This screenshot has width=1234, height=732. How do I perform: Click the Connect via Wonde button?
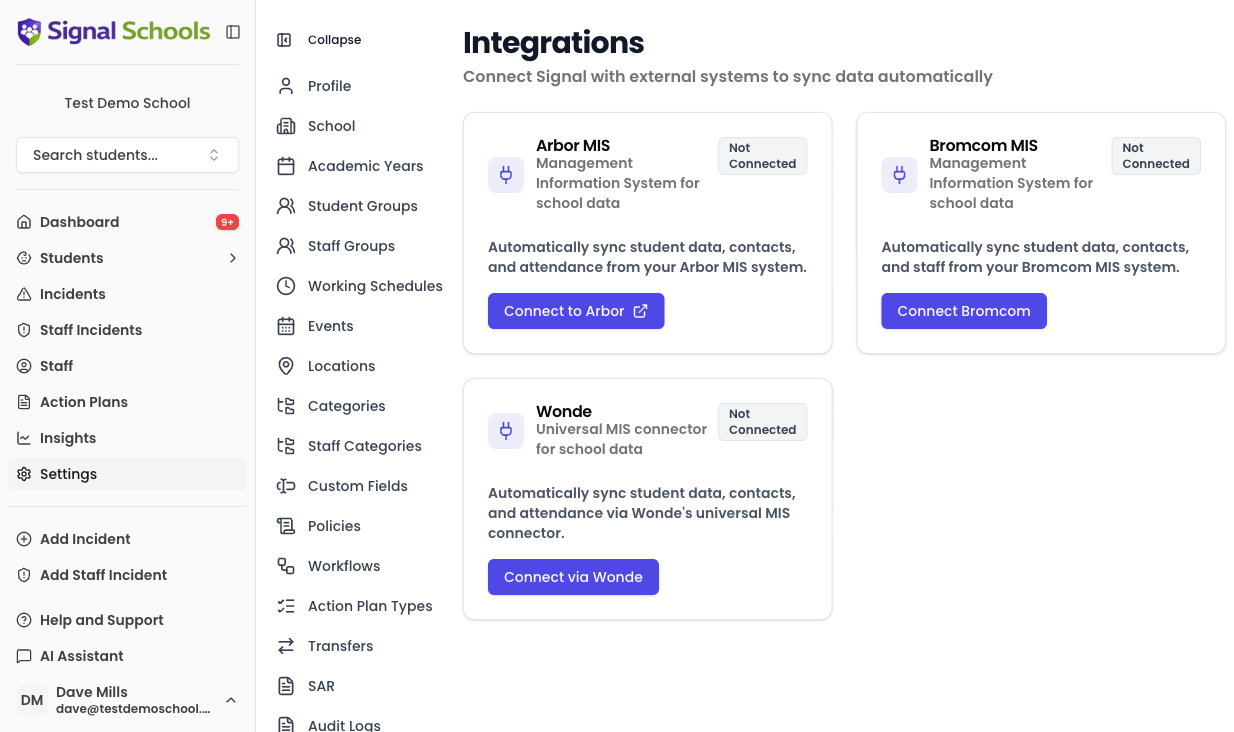[x=573, y=577]
